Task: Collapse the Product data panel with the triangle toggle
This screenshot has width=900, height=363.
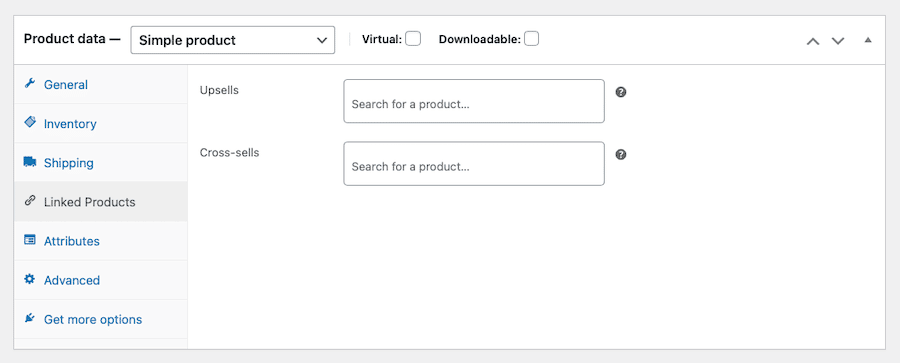Action: click(868, 40)
